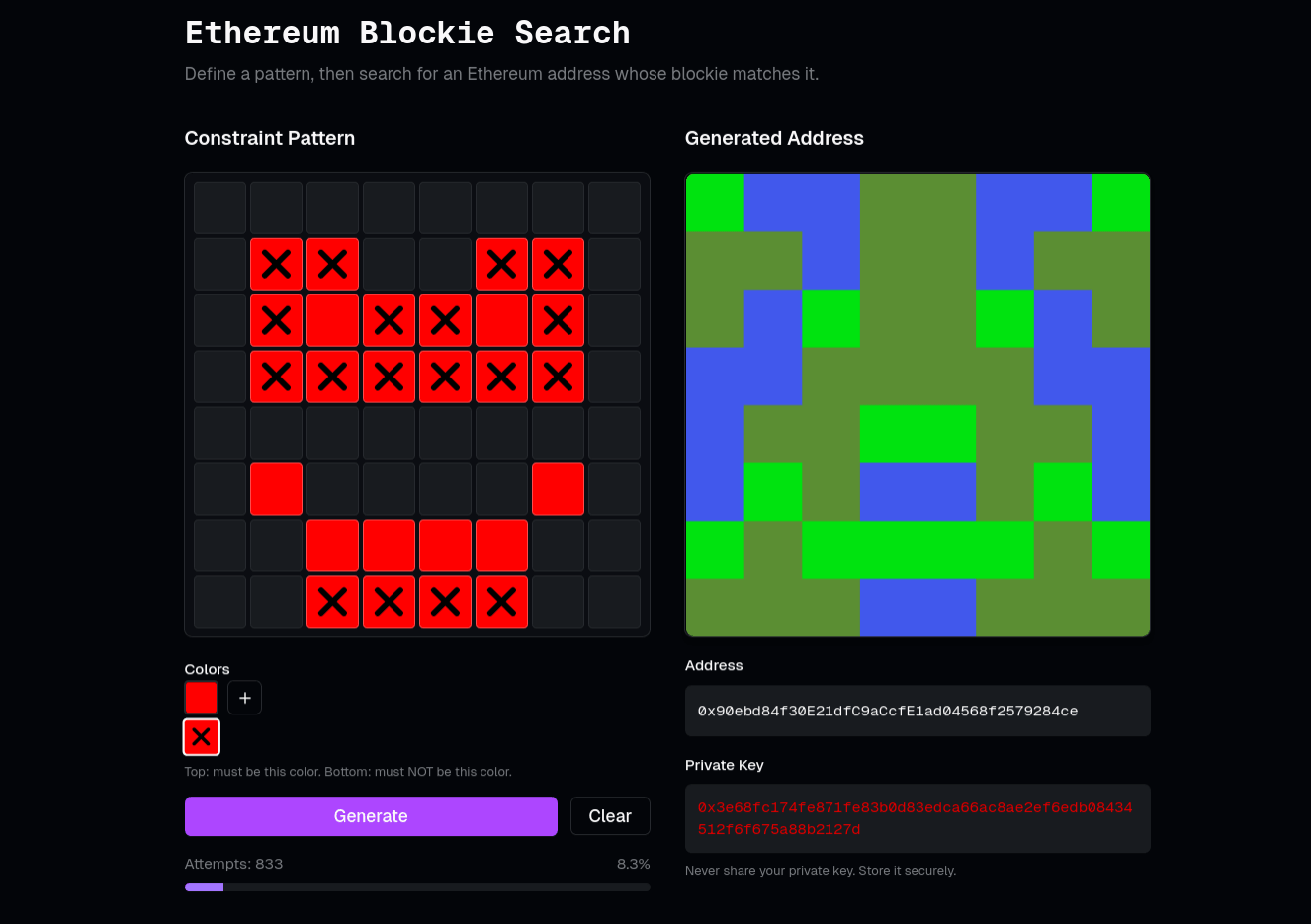Viewport: 1311px width, 924px height.
Task: Select the red X must-not color swatch
Action: point(202,737)
